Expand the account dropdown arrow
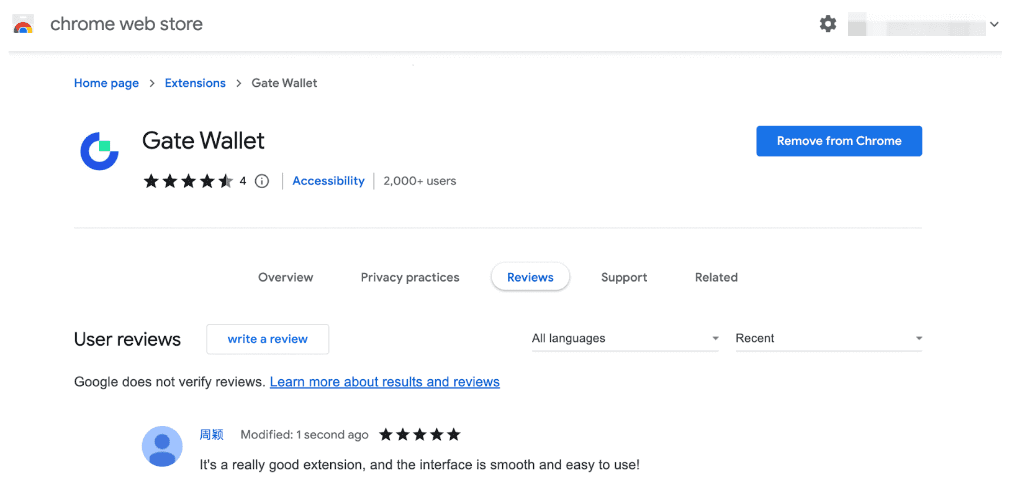The height and width of the screenshot is (492, 1020). [x=994, y=25]
